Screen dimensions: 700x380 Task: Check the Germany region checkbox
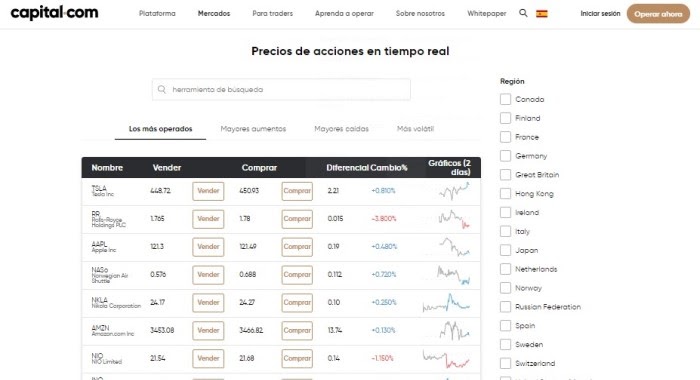click(505, 156)
